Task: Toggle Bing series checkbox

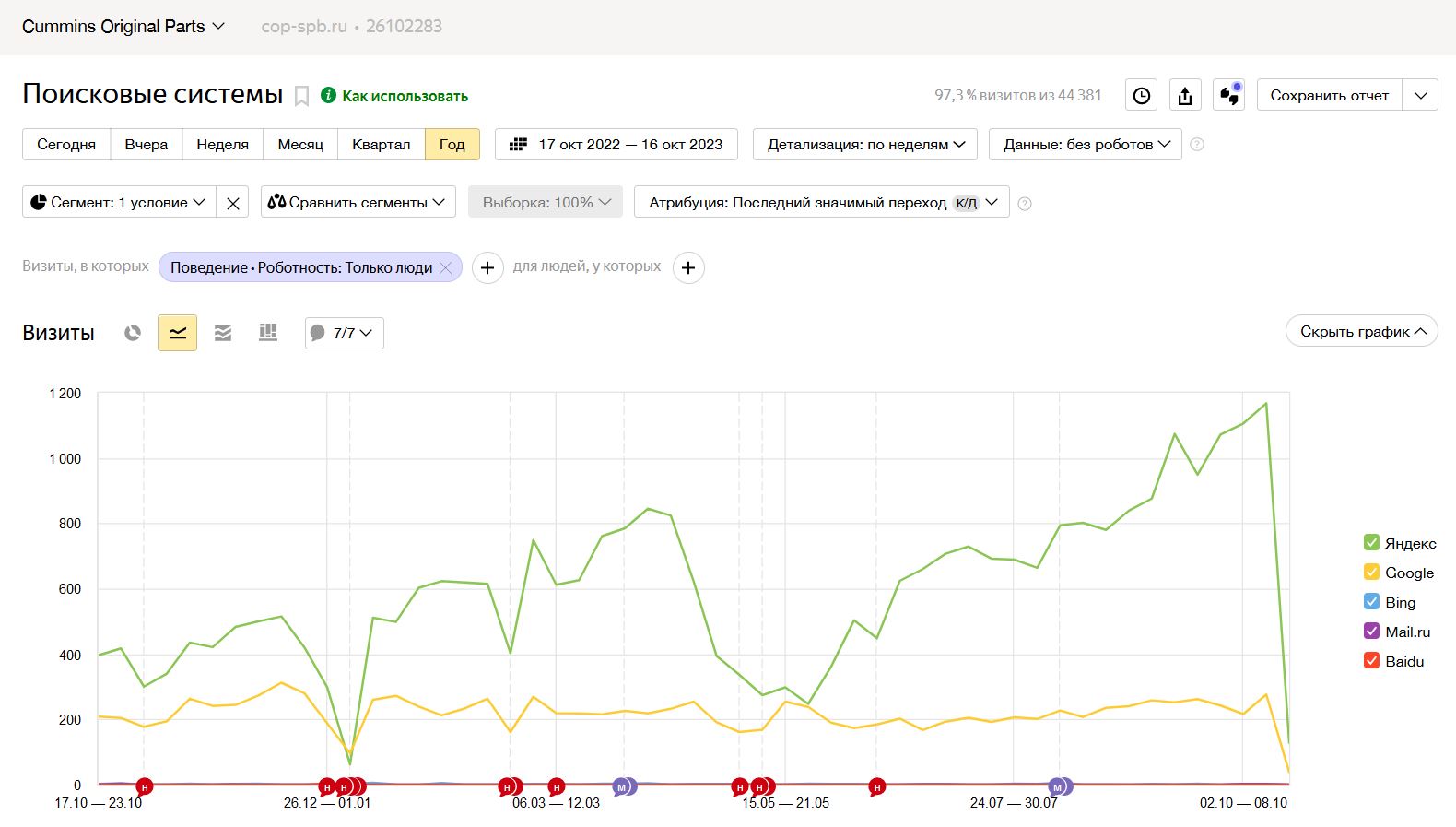Action: click(1371, 601)
